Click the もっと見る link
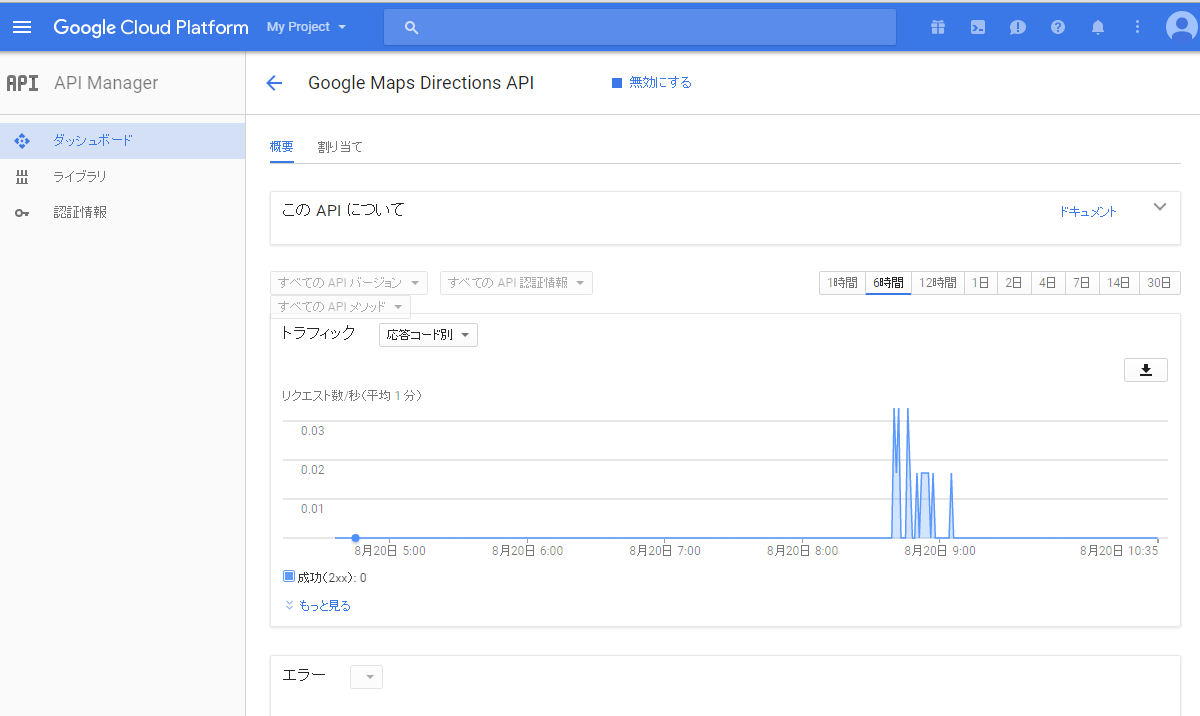The width and height of the screenshot is (1200, 716). tap(325, 606)
